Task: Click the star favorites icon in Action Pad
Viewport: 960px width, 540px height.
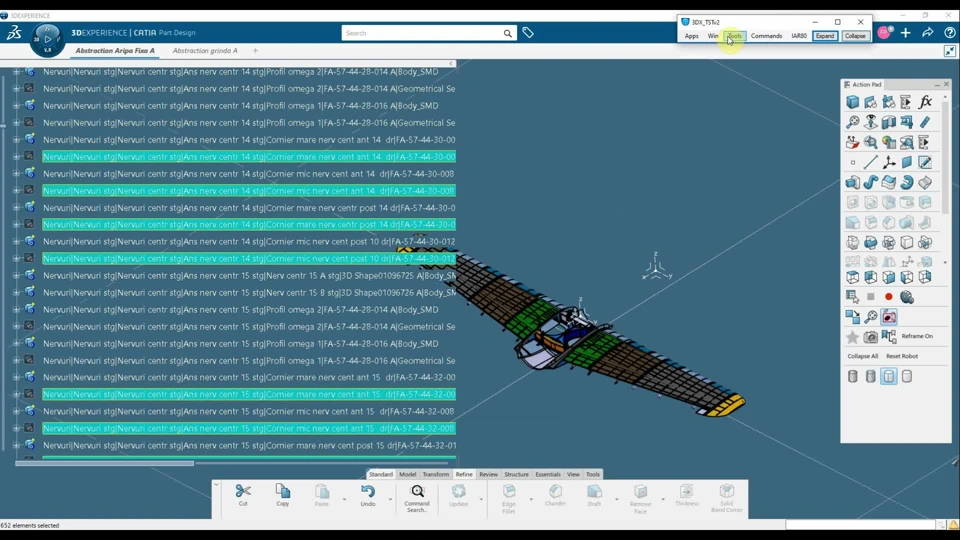Action: coord(852,337)
